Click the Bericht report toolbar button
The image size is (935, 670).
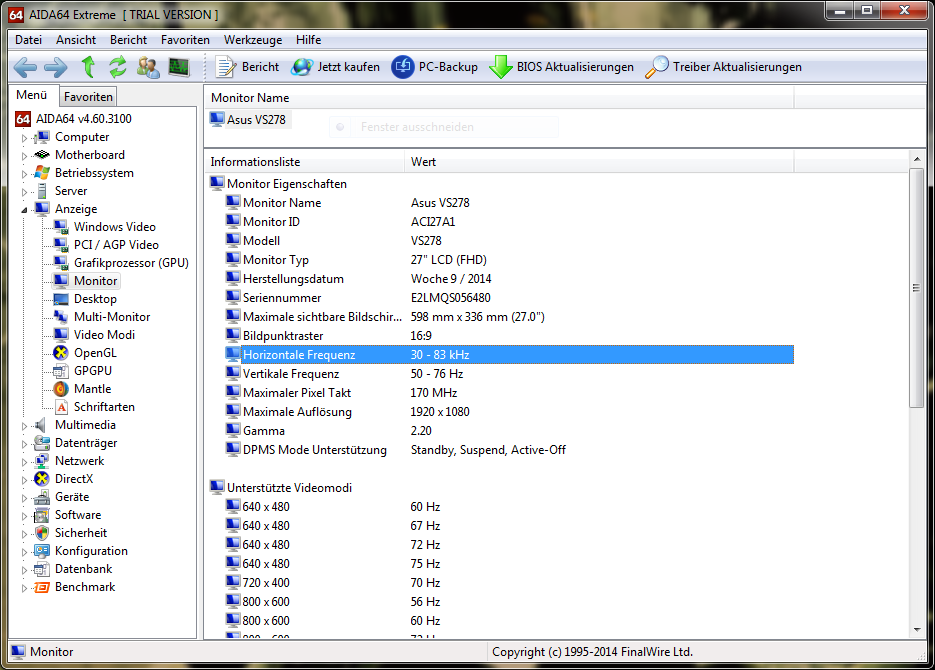pyautogui.click(x=247, y=67)
